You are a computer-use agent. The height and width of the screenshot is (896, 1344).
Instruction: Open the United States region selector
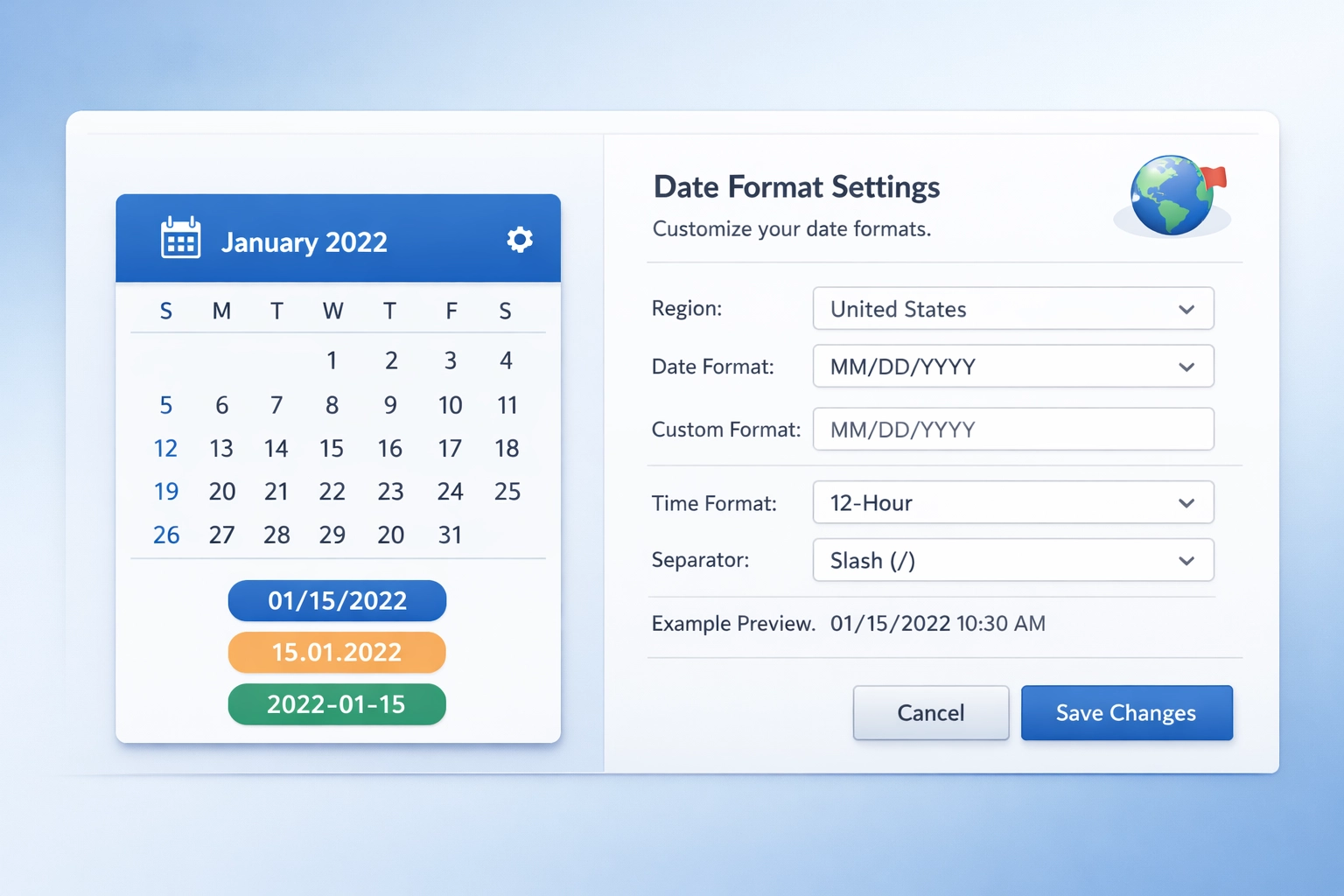point(1012,309)
